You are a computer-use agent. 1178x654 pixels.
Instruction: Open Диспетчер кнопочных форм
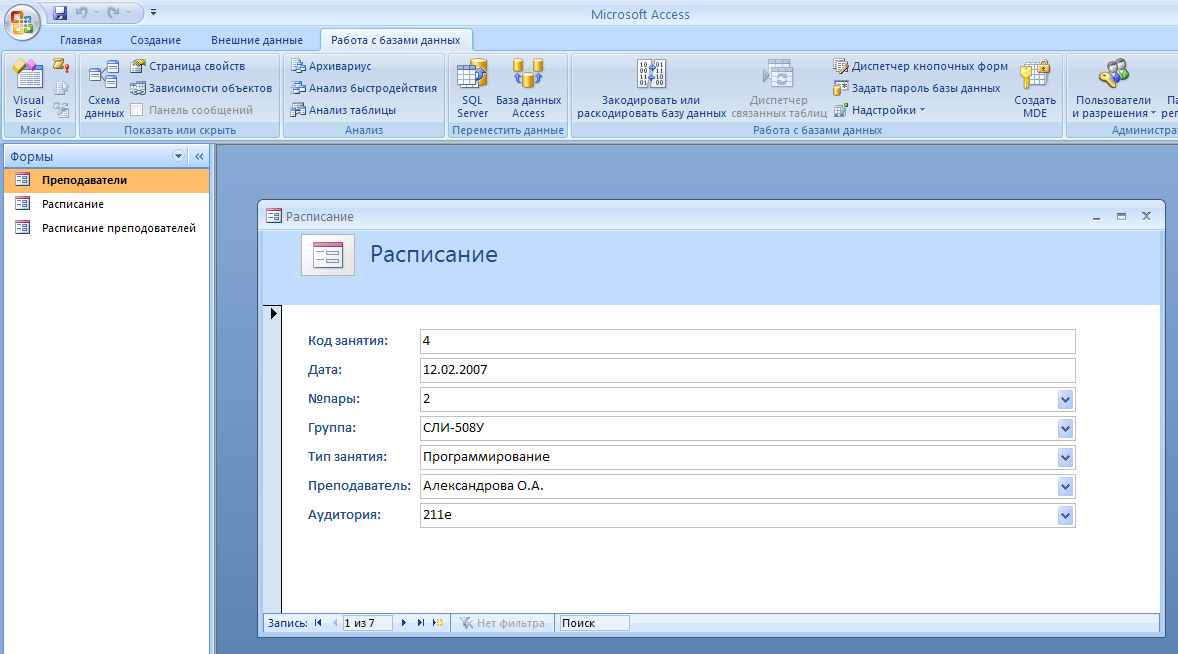pos(920,66)
